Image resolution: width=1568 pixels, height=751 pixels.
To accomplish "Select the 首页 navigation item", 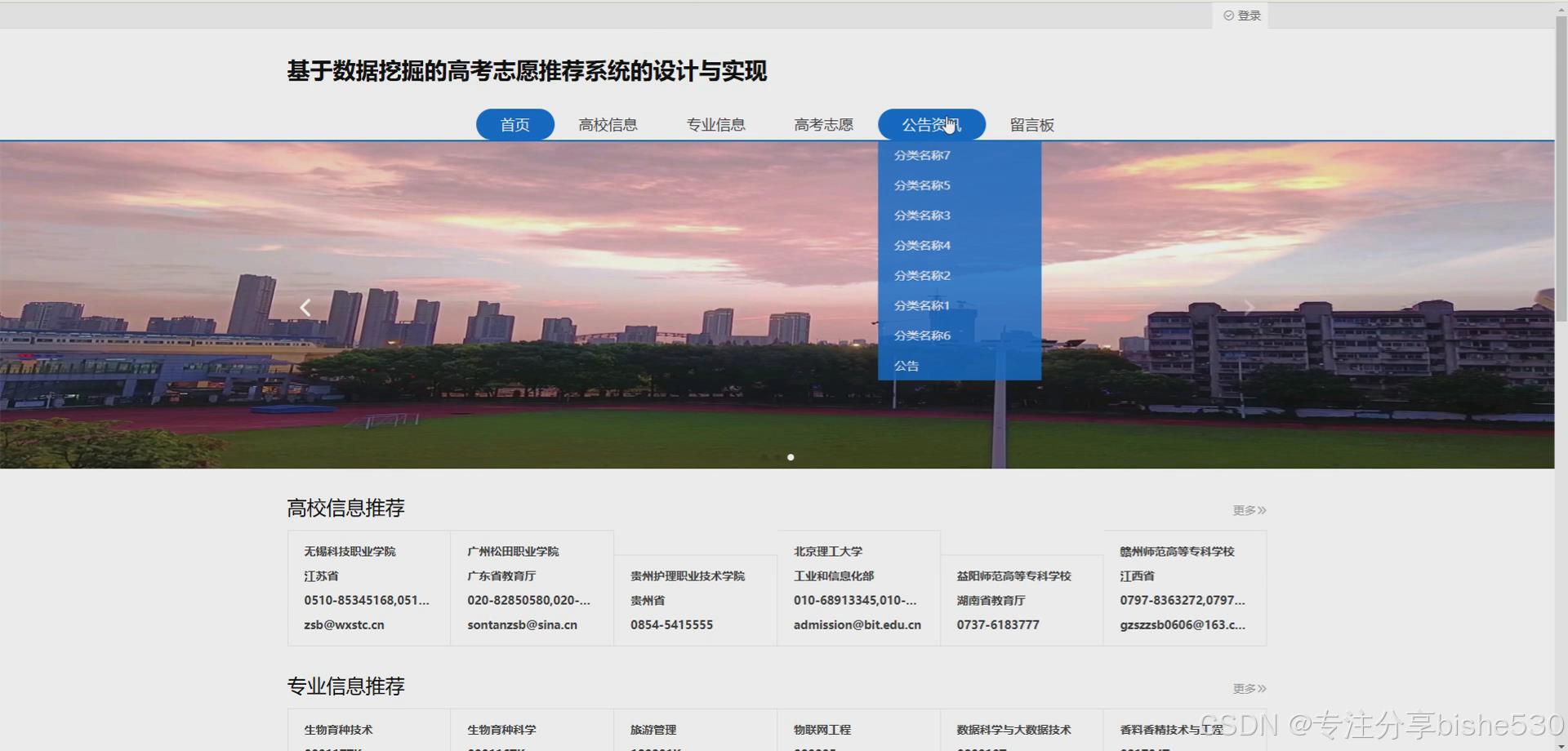I will (x=514, y=124).
